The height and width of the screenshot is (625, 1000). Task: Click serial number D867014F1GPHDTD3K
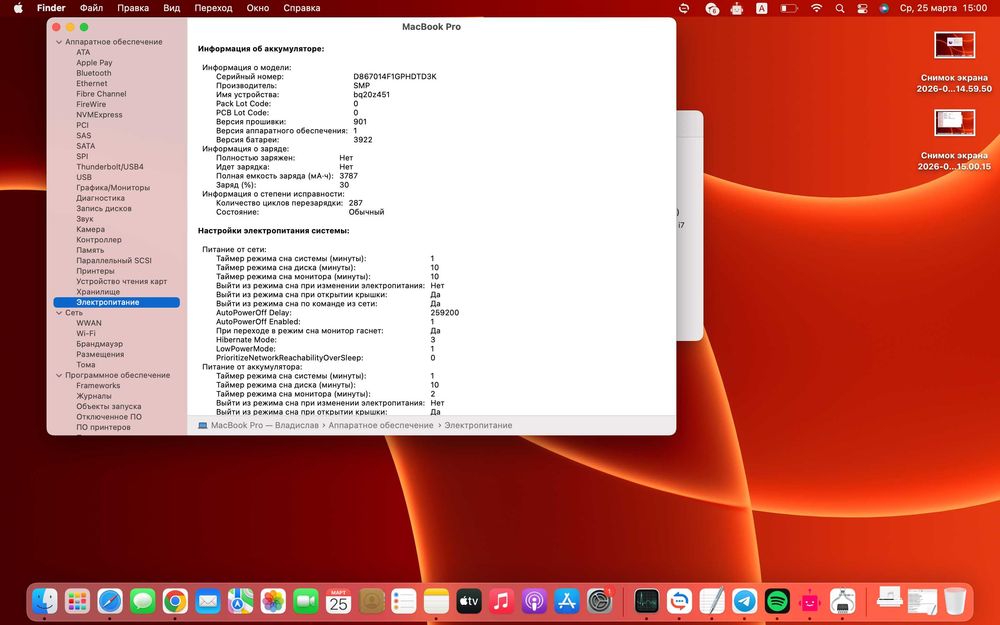click(395, 77)
